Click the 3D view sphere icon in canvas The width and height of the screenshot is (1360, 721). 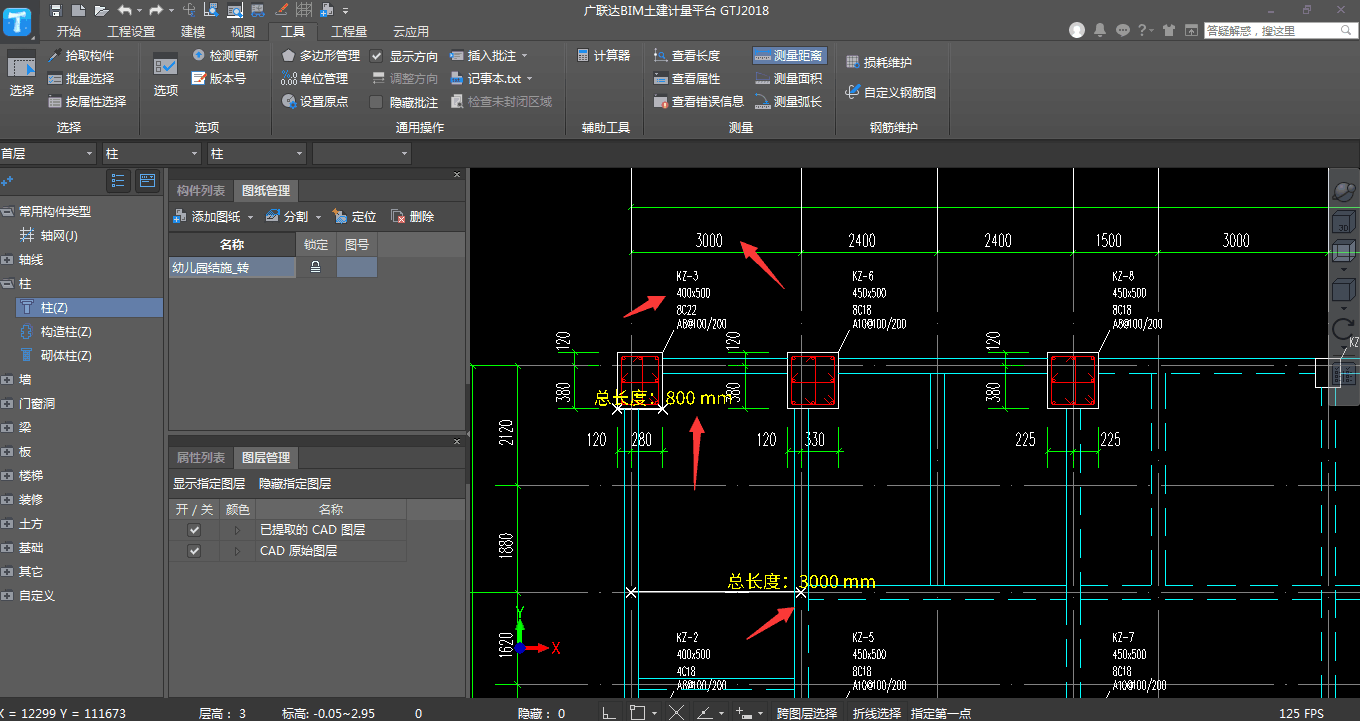pyautogui.click(x=1345, y=191)
